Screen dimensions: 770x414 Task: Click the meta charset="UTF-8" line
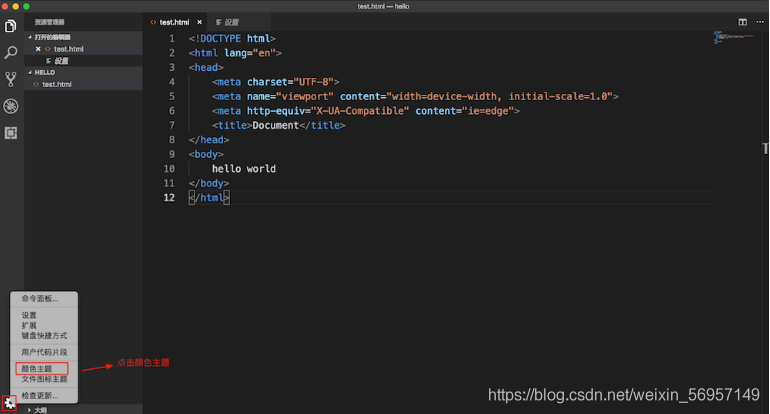point(275,82)
